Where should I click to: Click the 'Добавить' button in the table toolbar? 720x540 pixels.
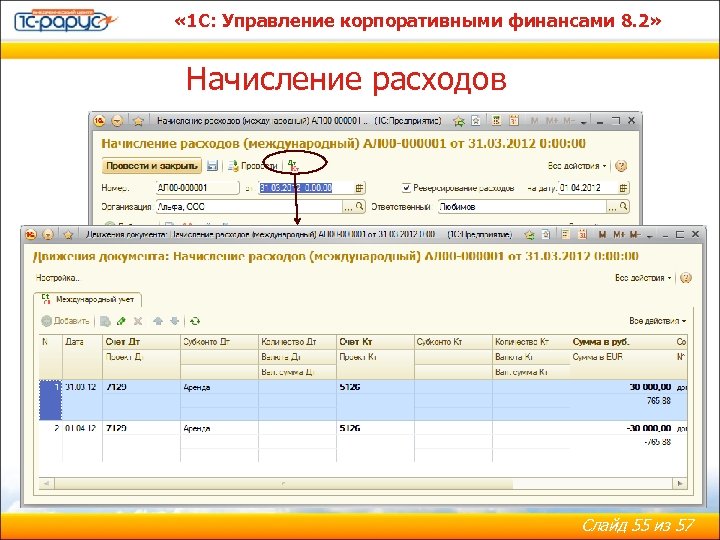pos(65,321)
